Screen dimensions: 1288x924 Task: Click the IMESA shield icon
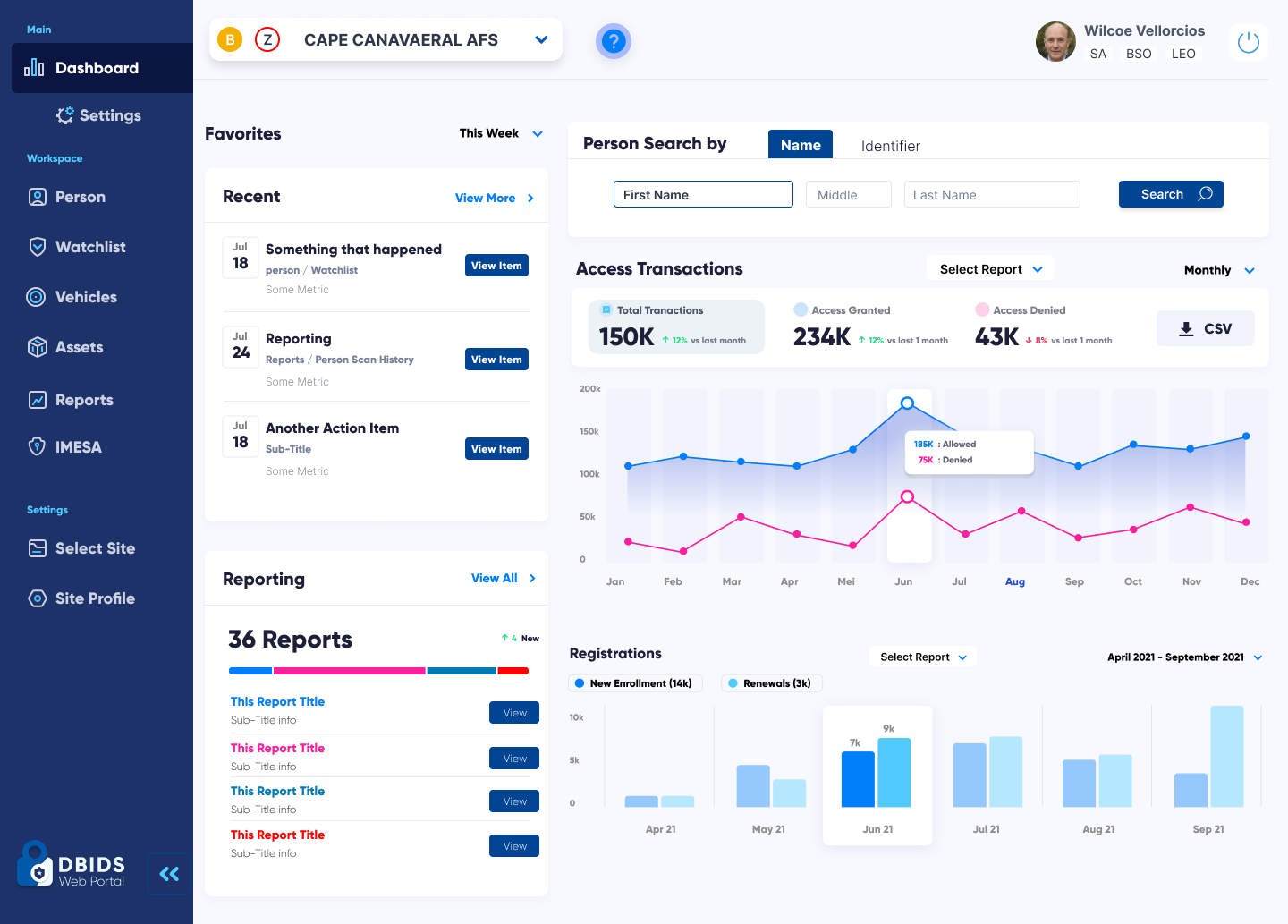[x=38, y=446]
